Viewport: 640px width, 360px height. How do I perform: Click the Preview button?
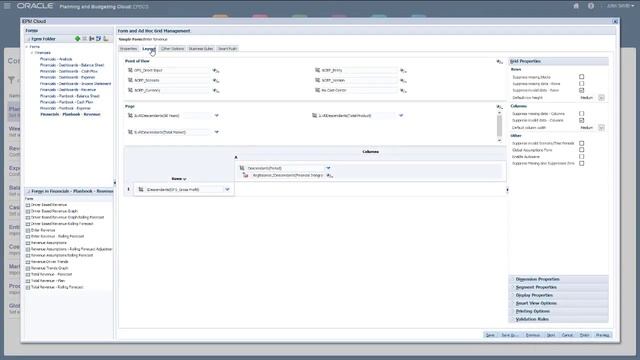coord(602,335)
